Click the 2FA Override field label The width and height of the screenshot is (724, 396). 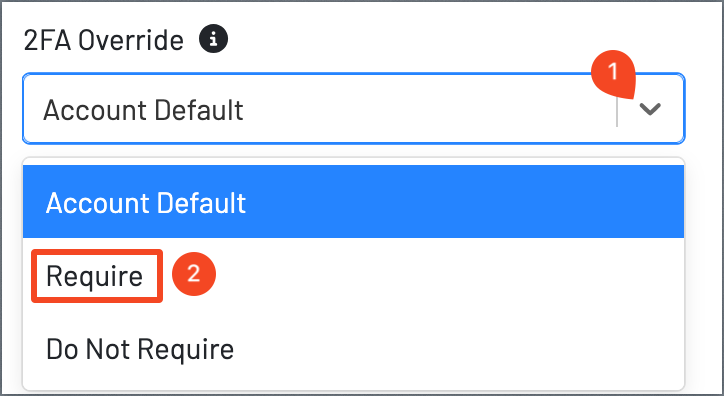103,40
